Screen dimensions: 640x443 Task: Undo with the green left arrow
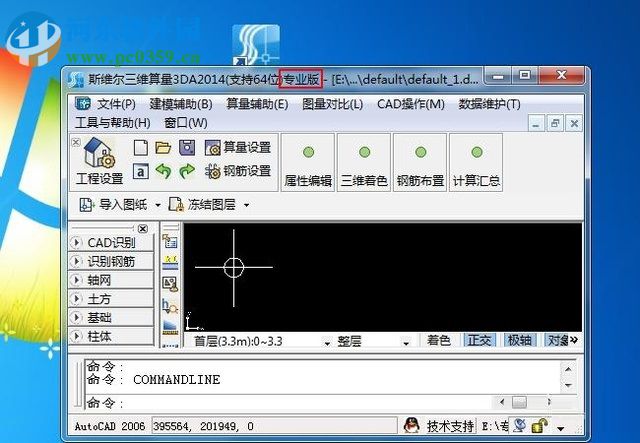click(x=163, y=171)
